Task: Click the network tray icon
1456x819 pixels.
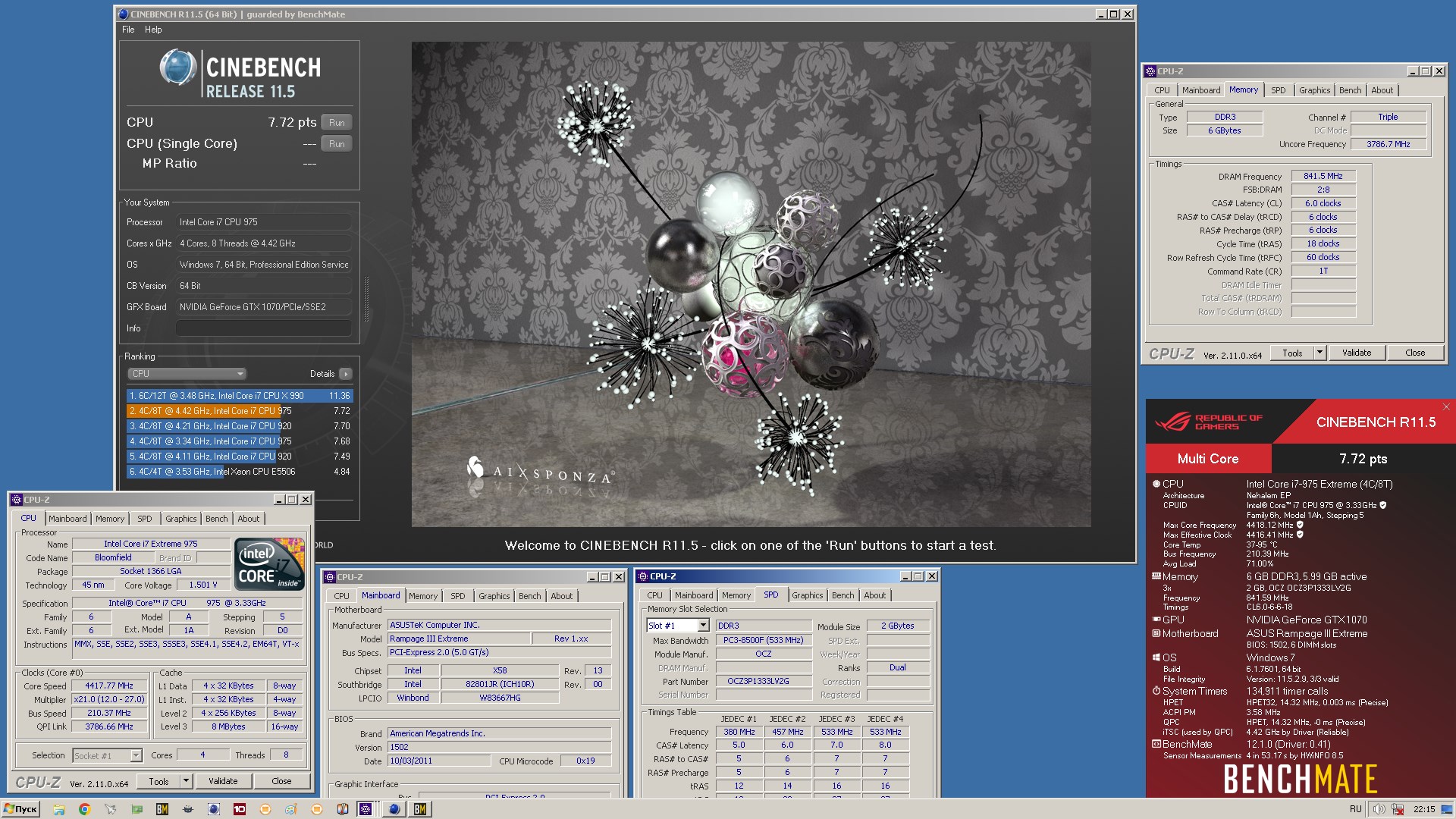Action: click(x=1398, y=809)
